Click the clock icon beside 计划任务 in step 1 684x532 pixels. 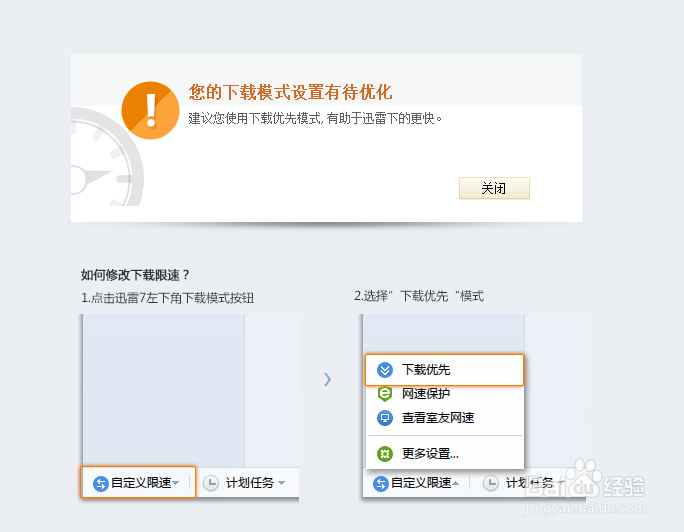pos(211,483)
